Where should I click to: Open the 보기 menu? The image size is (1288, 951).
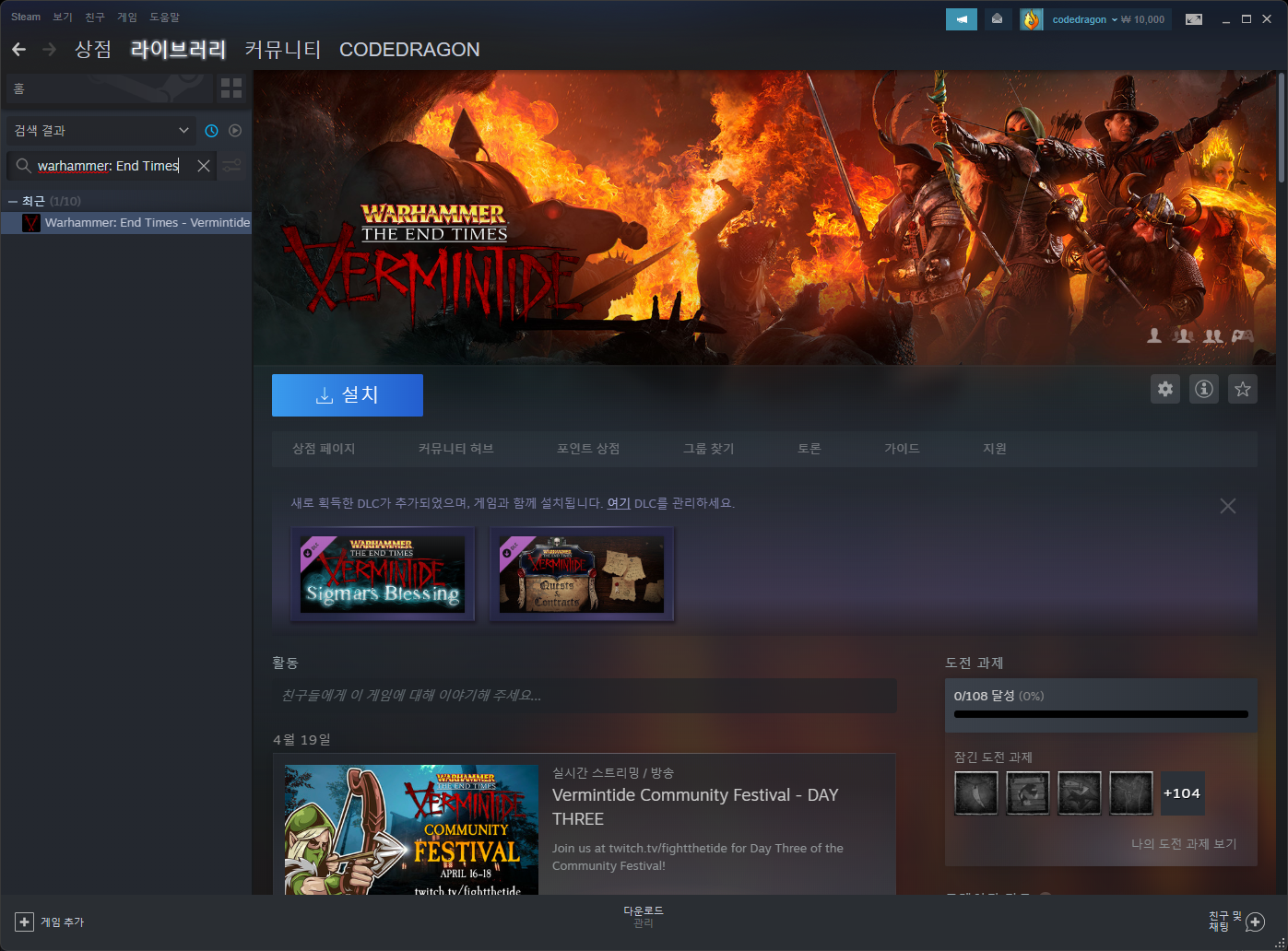click(x=63, y=18)
